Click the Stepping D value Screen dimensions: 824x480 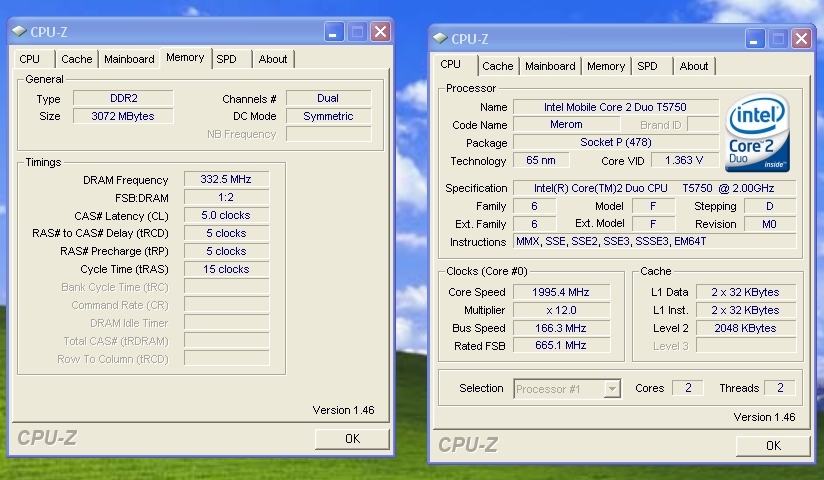(770, 206)
